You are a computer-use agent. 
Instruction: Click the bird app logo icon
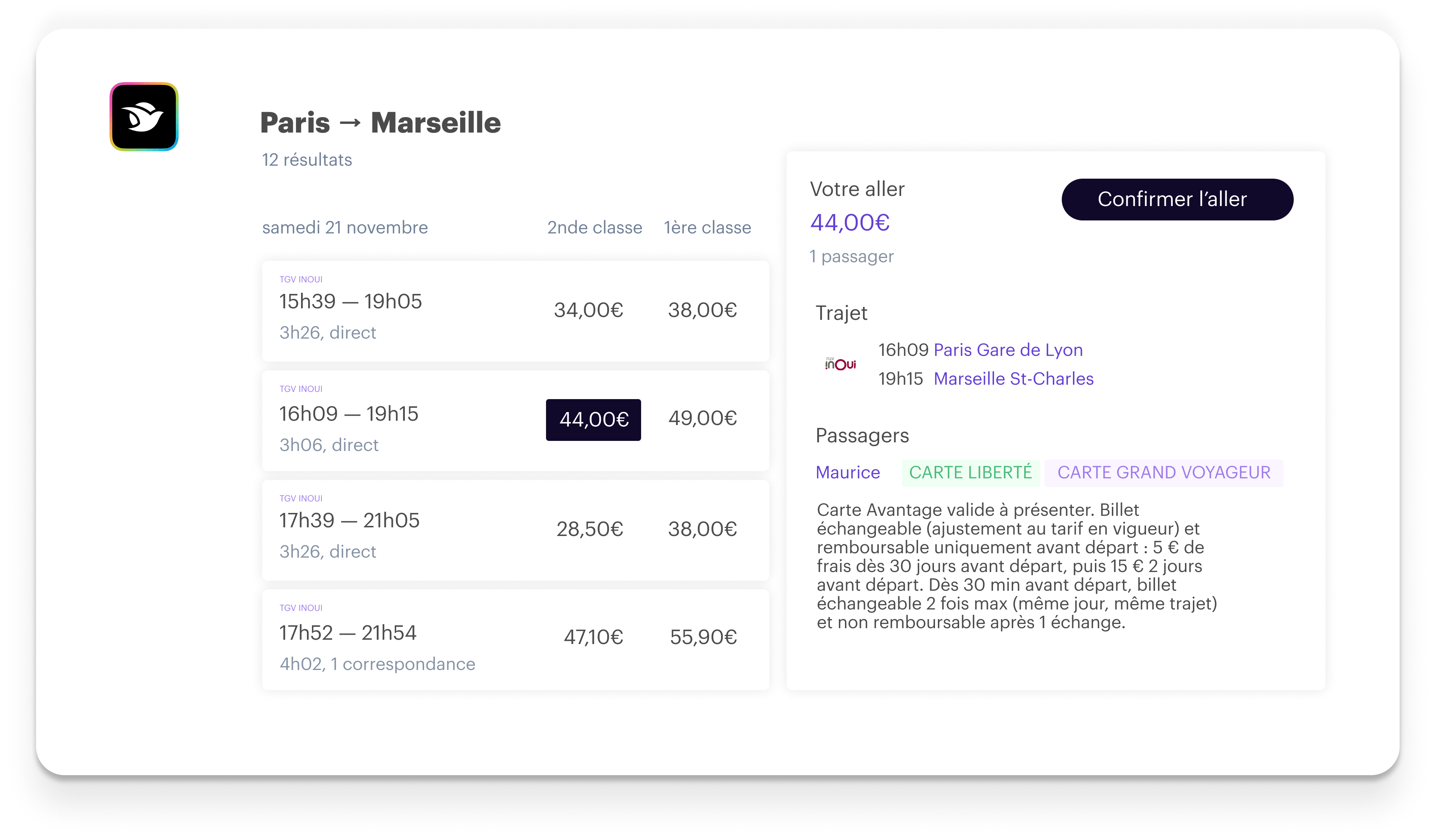coord(144,117)
